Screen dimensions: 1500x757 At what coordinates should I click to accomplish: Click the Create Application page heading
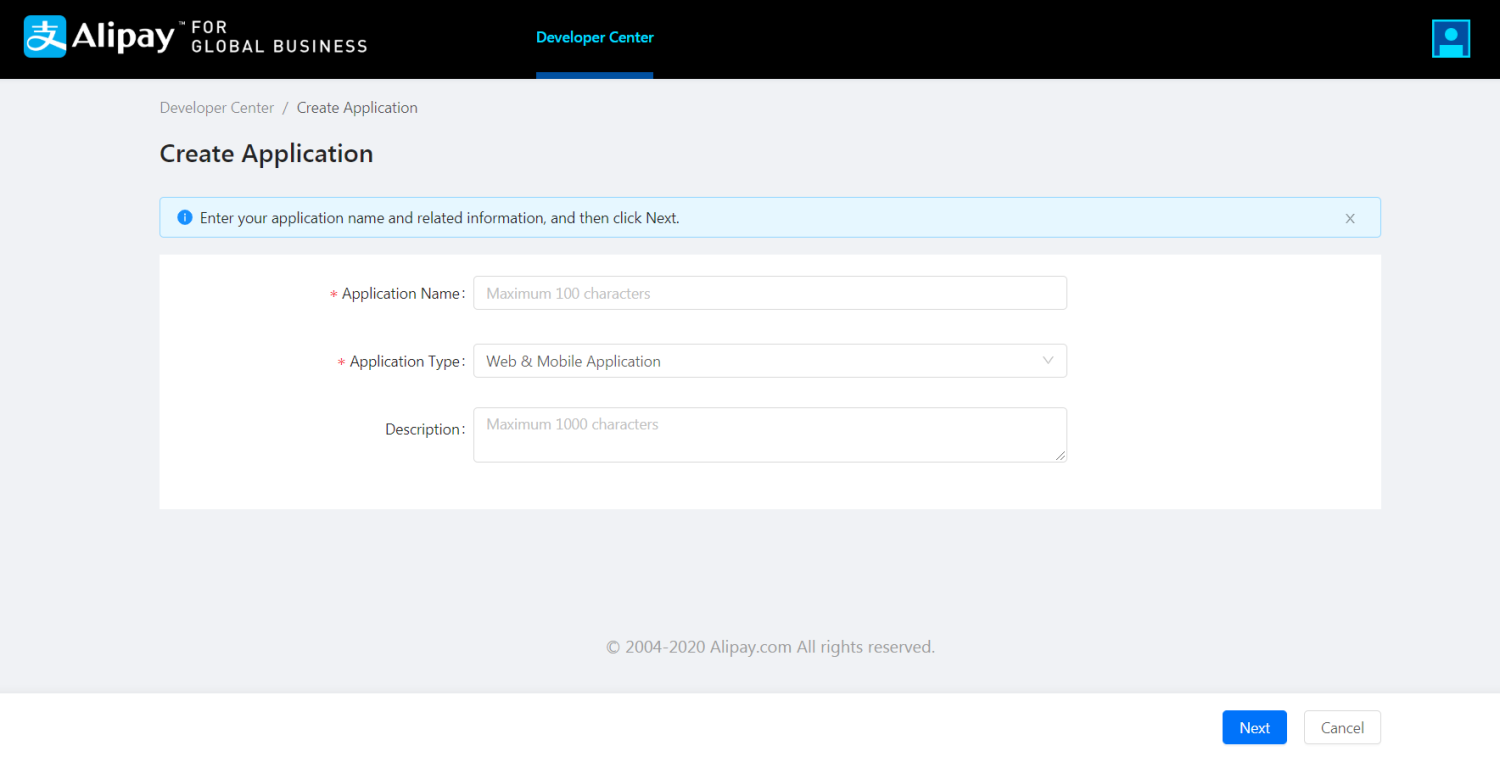coord(266,153)
